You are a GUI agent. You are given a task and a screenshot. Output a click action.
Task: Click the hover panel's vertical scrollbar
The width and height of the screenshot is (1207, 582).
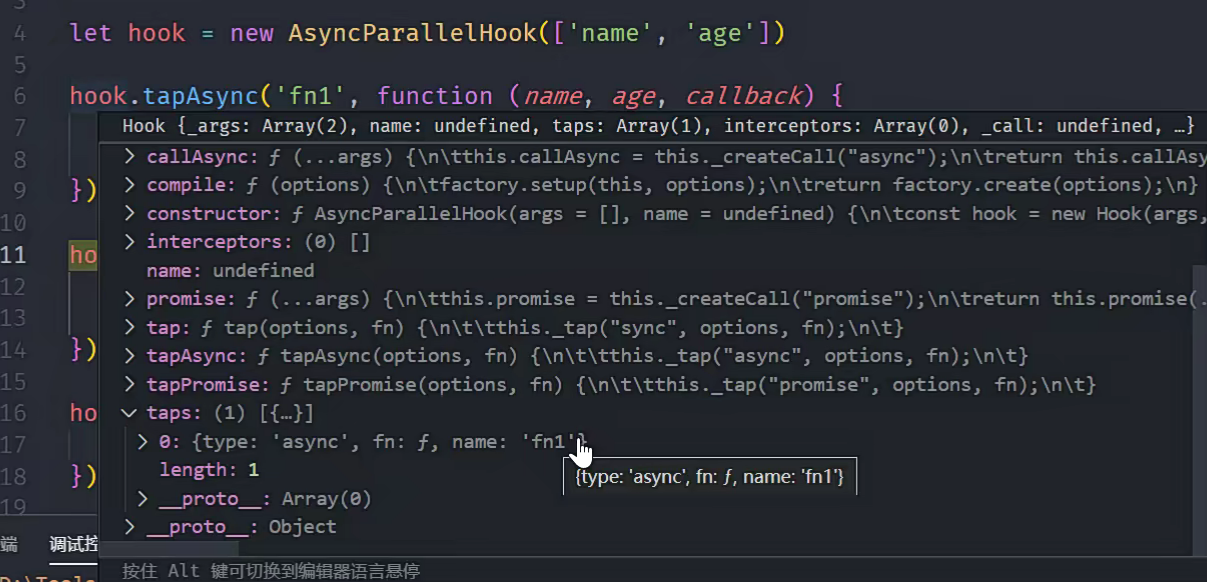[1200, 400]
